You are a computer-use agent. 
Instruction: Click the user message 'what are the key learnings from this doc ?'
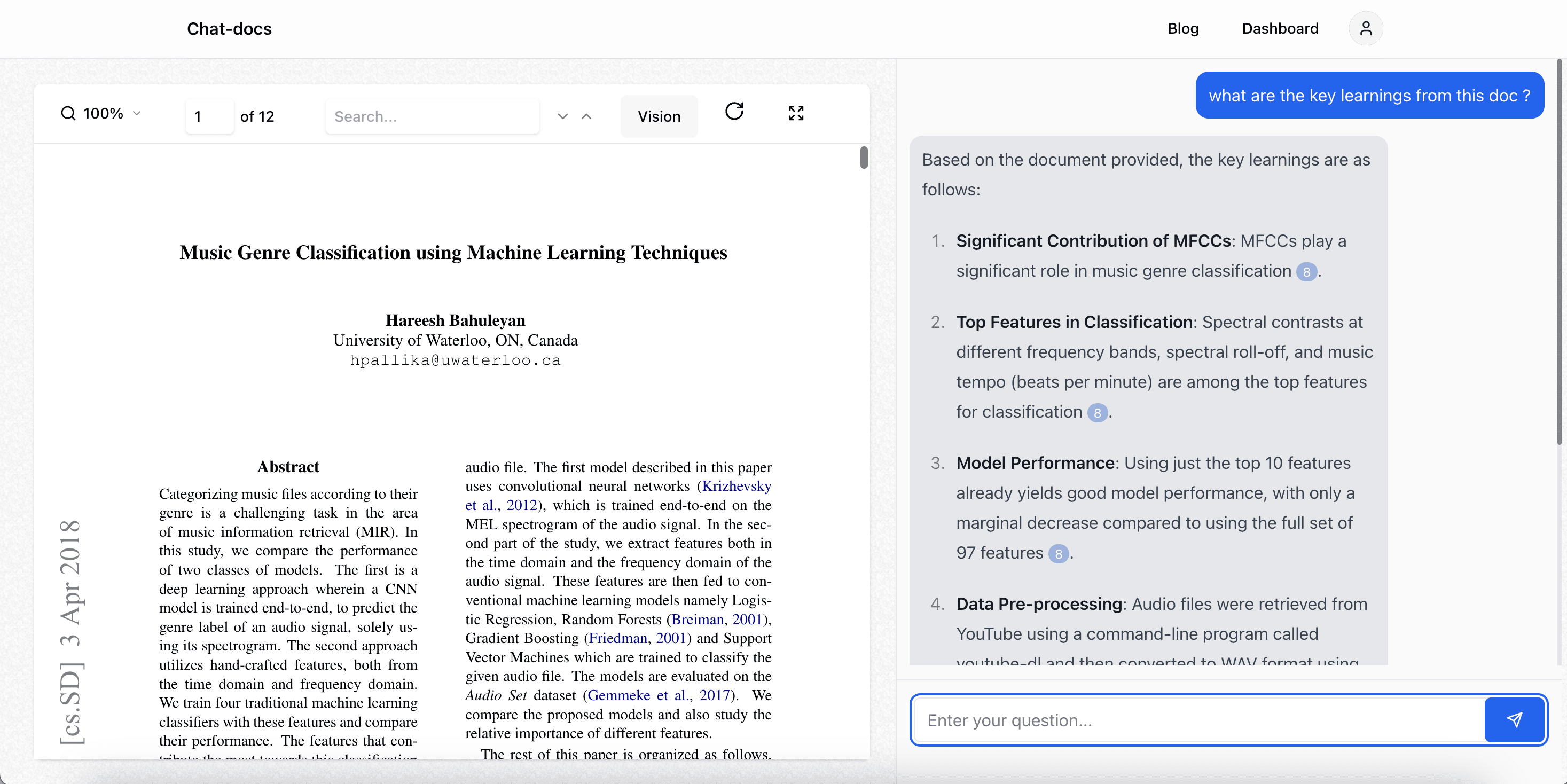tap(1369, 96)
